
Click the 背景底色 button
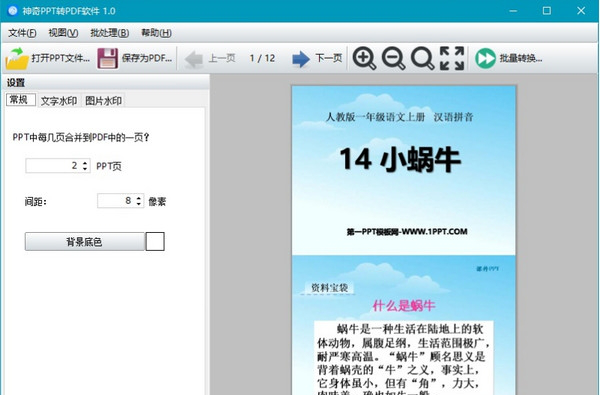(85, 242)
